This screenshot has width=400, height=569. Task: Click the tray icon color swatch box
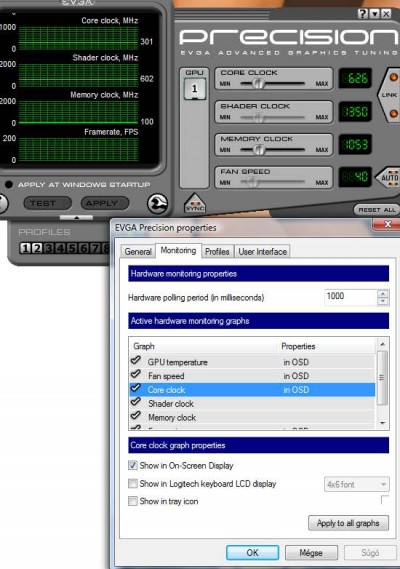tap(385, 500)
